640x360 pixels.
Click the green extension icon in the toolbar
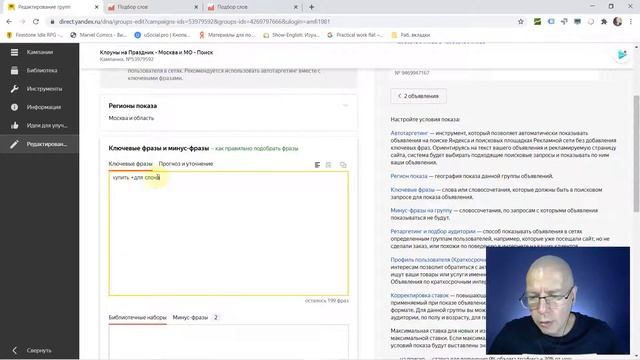537,22
